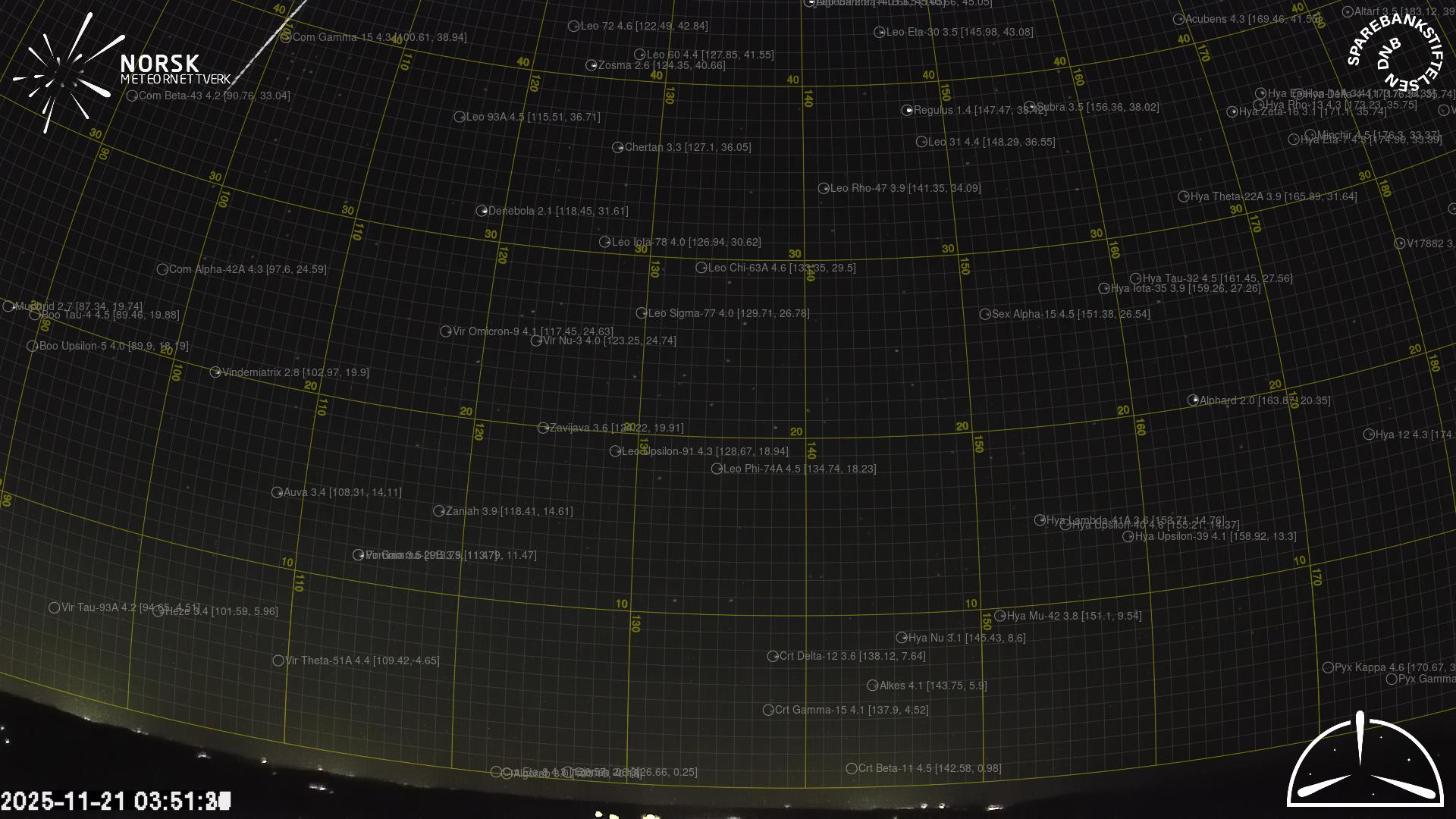Click the Regulus star marker circle

[907, 111]
